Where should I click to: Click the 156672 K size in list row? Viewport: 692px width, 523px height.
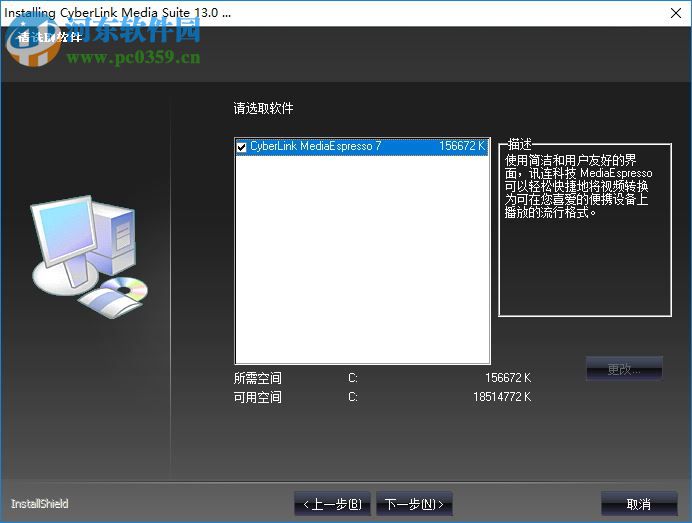click(x=462, y=146)
